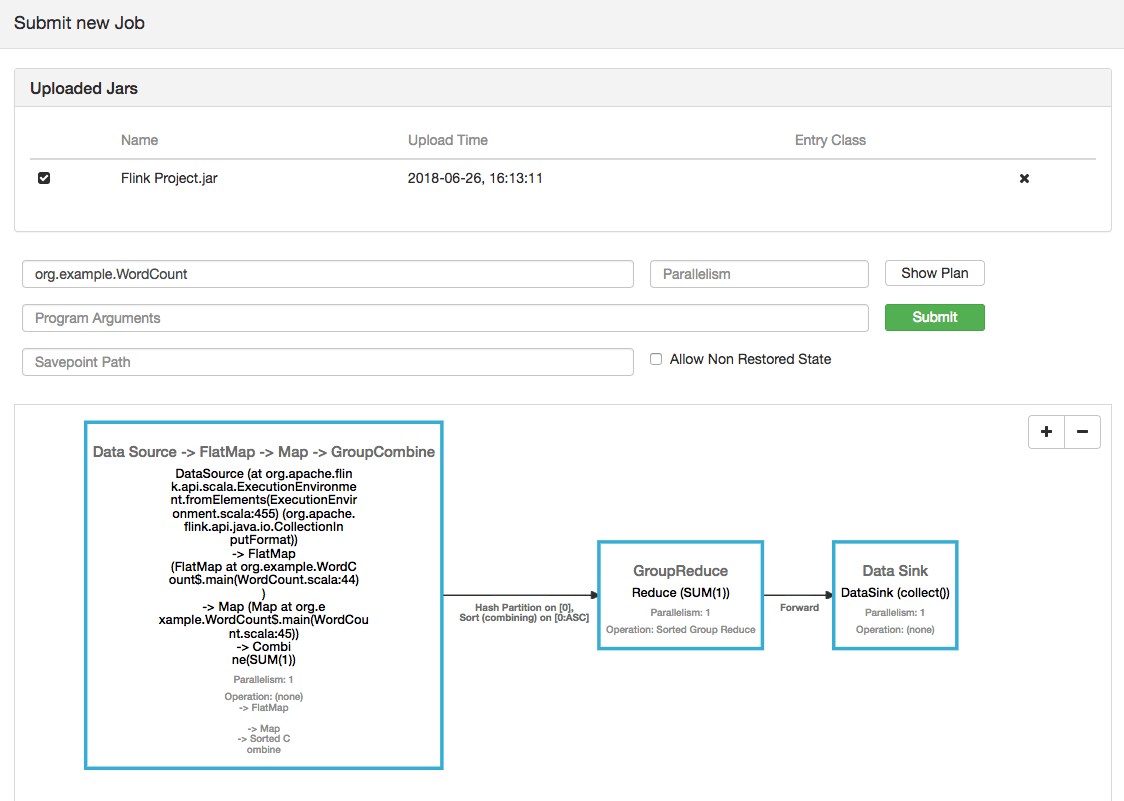Zoom in the plan with plus button
Viewport: 1124px width, 801px height.
[x=1046, y=432]
